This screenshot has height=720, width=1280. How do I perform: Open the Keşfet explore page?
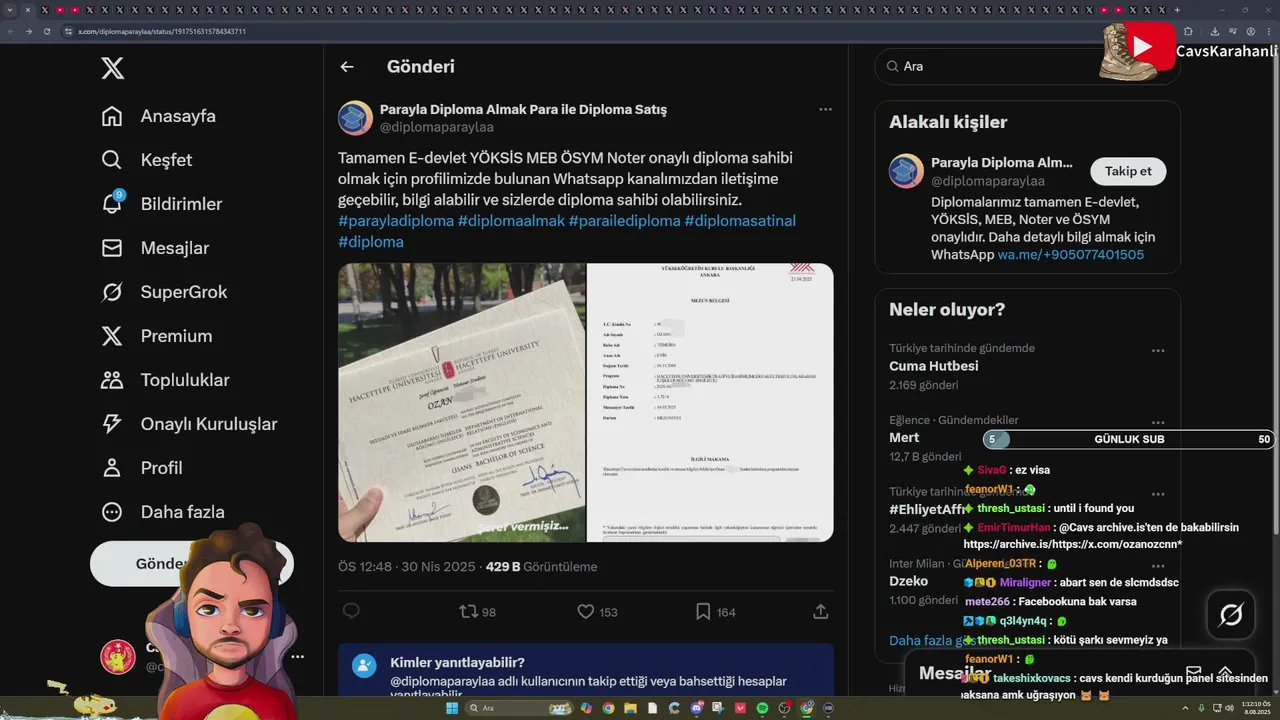[x=147, y=160]
